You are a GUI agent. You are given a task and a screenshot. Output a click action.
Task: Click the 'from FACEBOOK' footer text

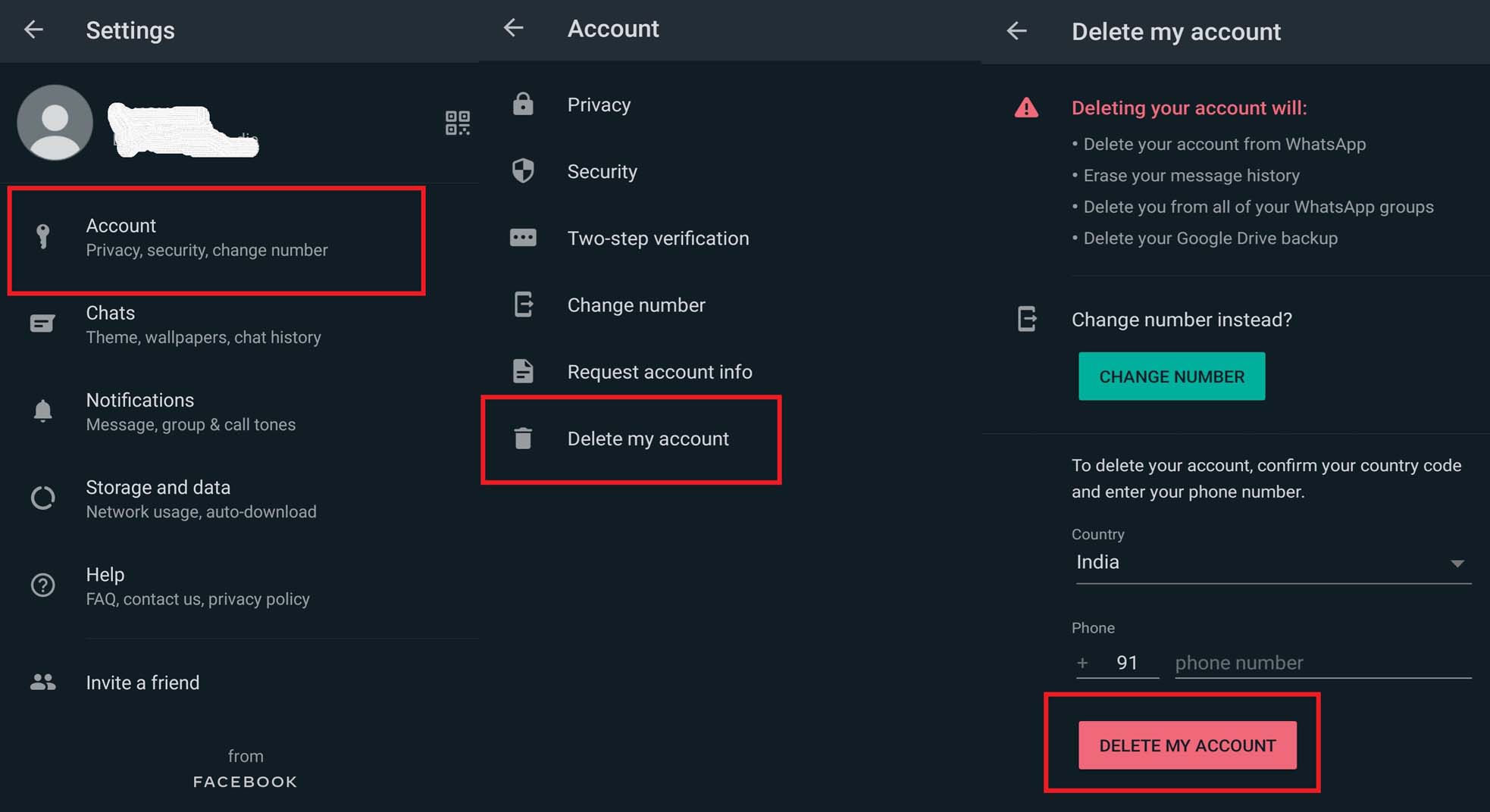pyautogui.click(x=246, y=769)
